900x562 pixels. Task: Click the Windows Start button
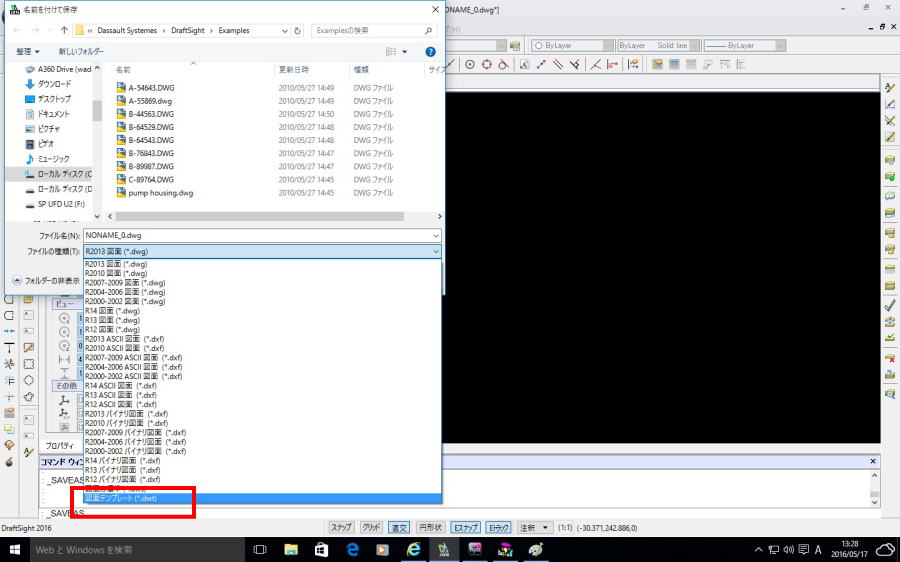pos(15,549)
